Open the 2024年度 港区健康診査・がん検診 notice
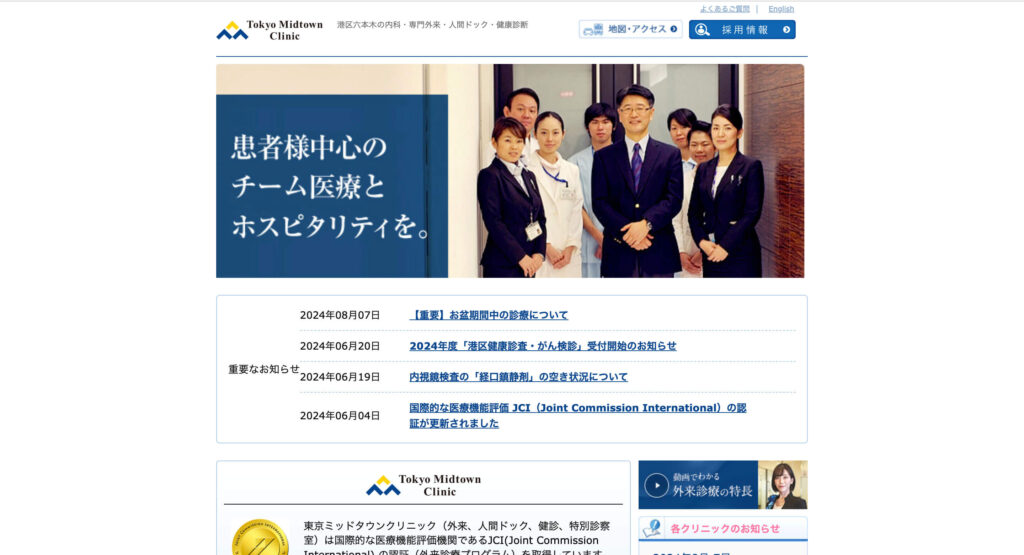The width and height of the screenshot is (1024, 555). click(x=542, y=346)
